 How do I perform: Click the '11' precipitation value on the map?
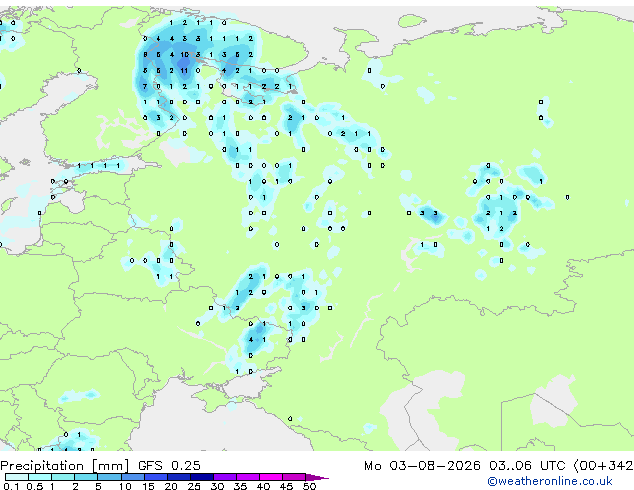pyautogui.click(x=184, y=70)
